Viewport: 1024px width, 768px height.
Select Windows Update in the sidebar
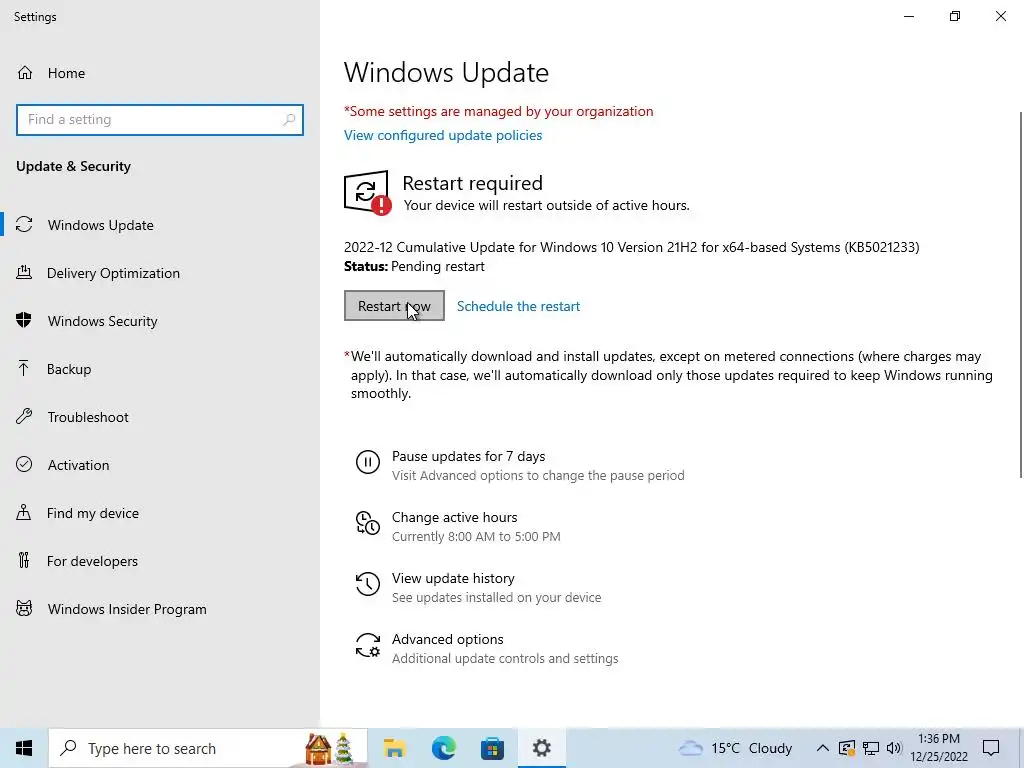tap(160, 225)
